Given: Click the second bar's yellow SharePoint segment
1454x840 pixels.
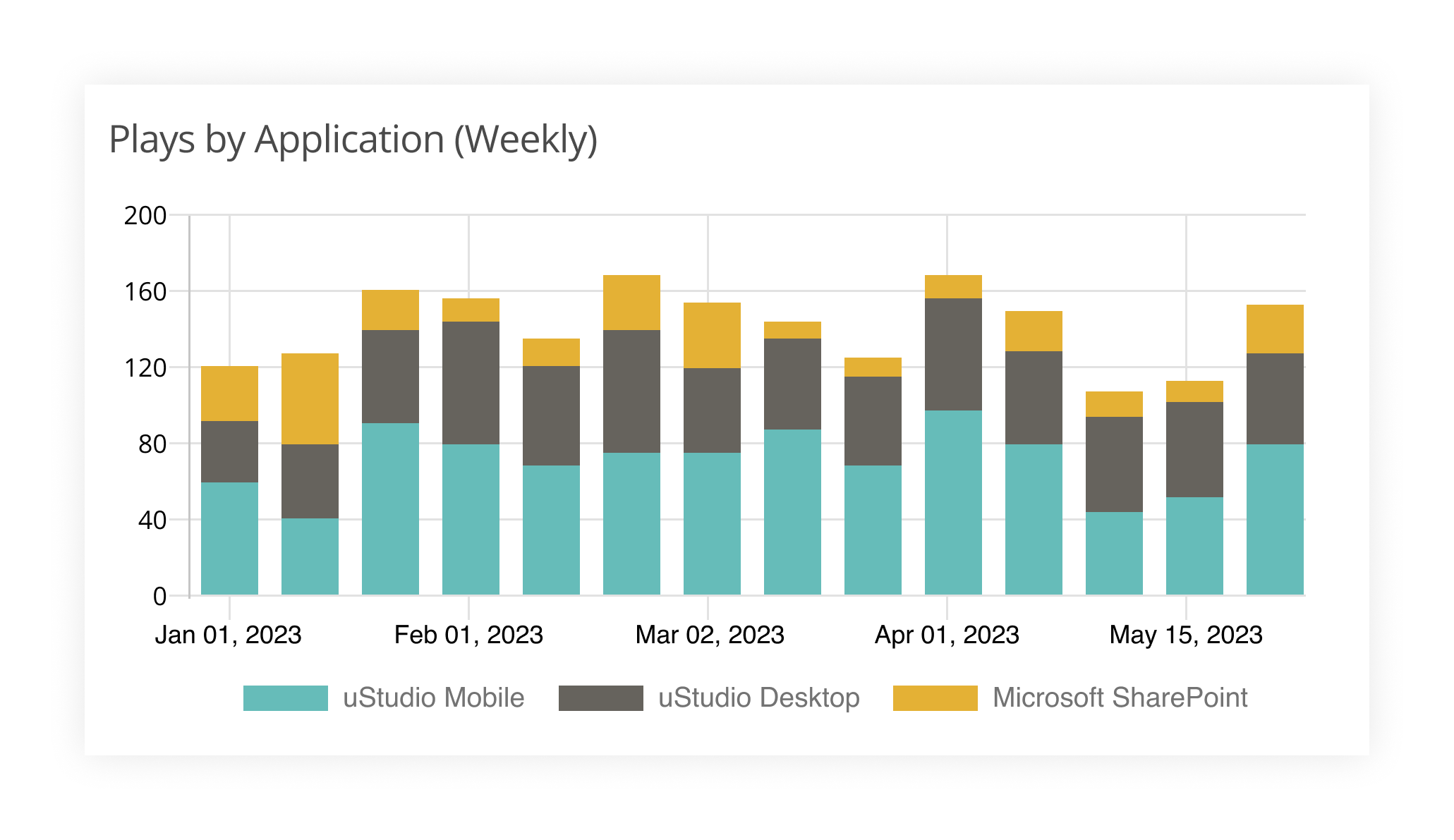Looking at the screenshot, I should [310, 398].
